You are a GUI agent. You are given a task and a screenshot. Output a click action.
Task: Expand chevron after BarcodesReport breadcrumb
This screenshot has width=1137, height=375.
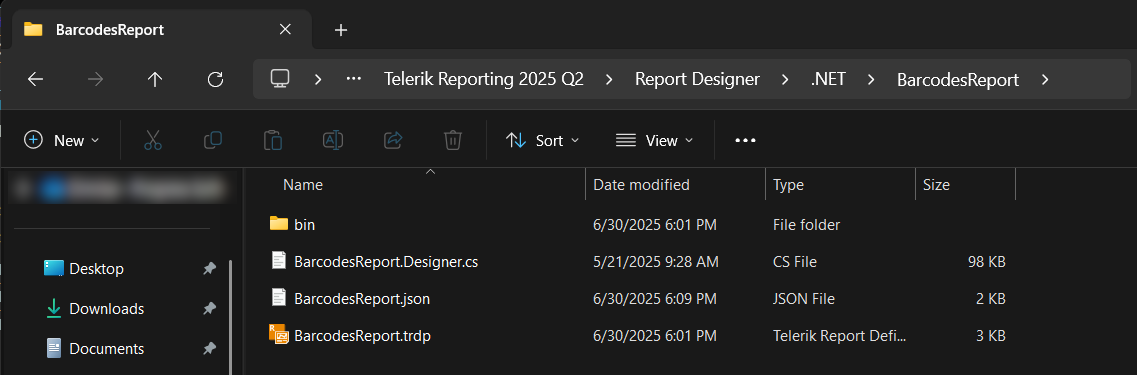click(1045, 80)
